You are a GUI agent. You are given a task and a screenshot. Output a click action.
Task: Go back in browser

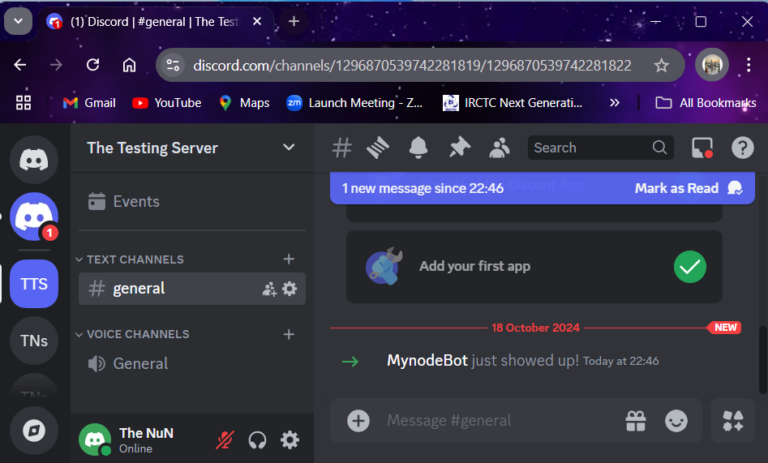pyautogui.click(x=20, y=65)
